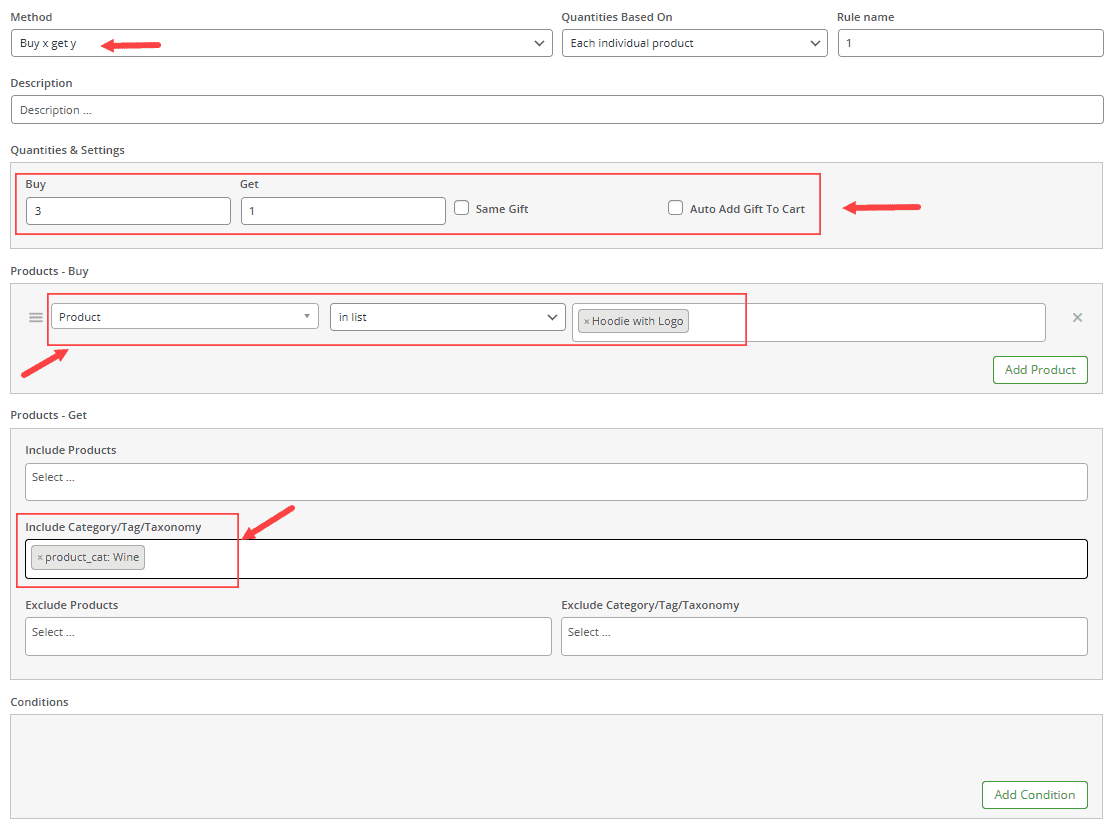1110x834 pixels.
Task: Click the Buy quantity field
Action: (128, 211)
